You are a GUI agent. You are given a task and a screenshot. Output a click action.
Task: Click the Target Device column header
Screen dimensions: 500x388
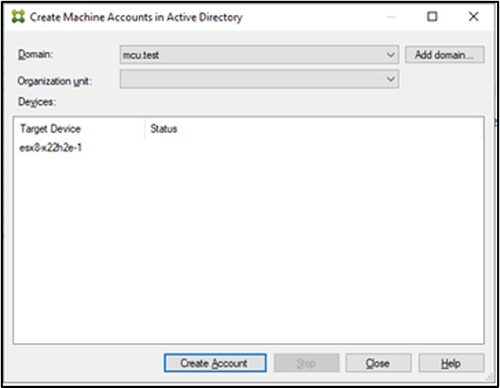click(79, 129)
